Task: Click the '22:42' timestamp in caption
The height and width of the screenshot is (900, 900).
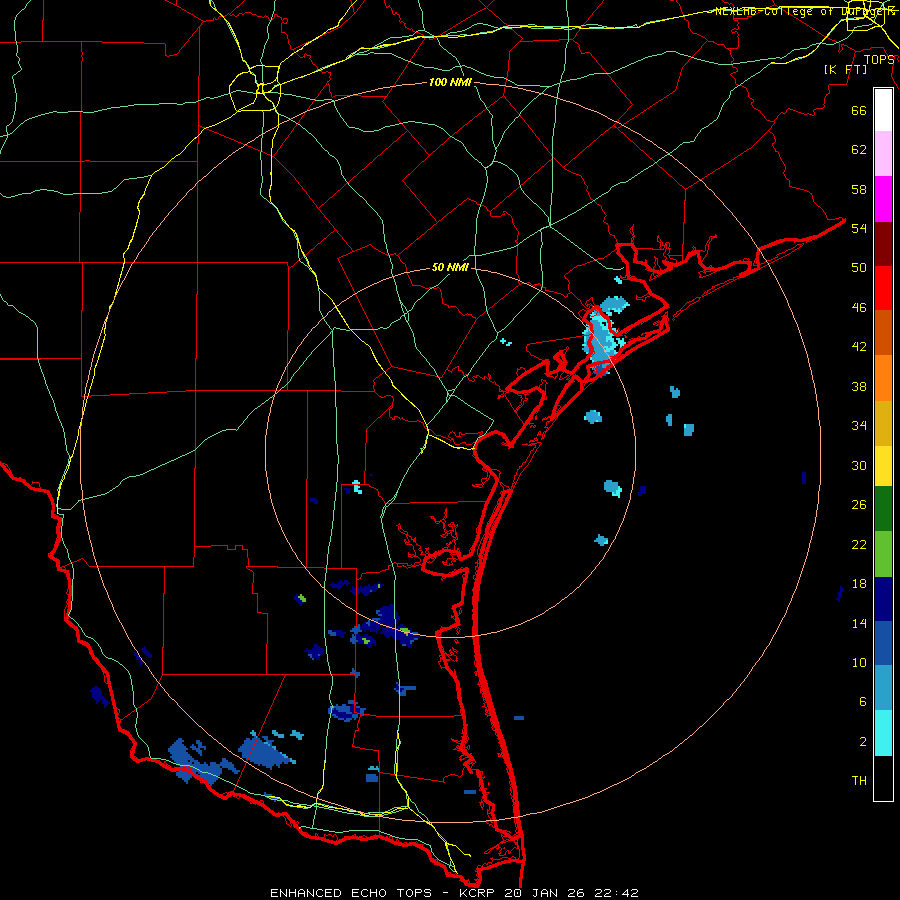Action: point(618,893)
